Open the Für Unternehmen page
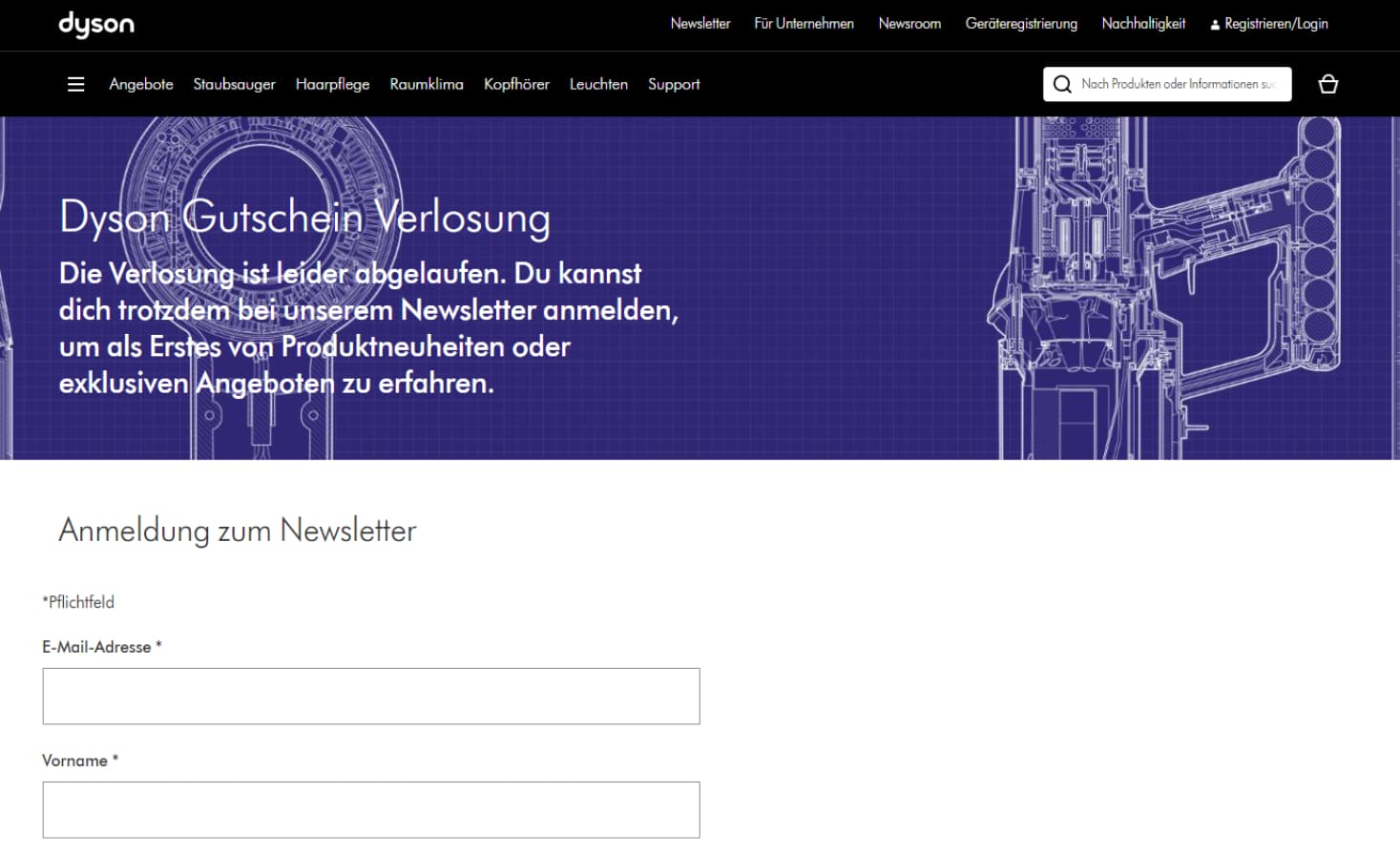This screenshot has height=855, width=1400. [804, 24]
